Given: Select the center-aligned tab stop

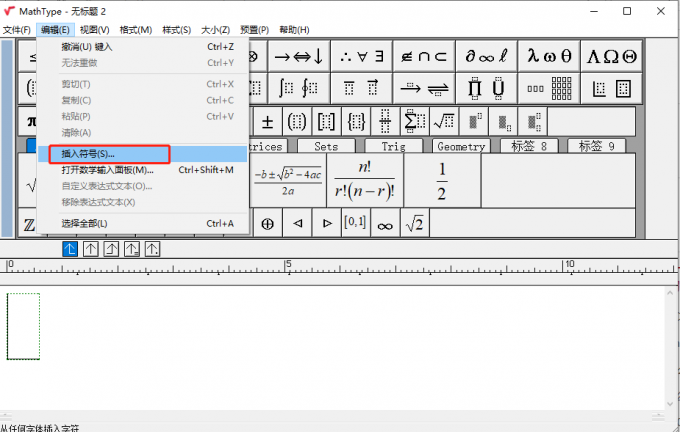Looking at the screenshot, I should (91, 249).
